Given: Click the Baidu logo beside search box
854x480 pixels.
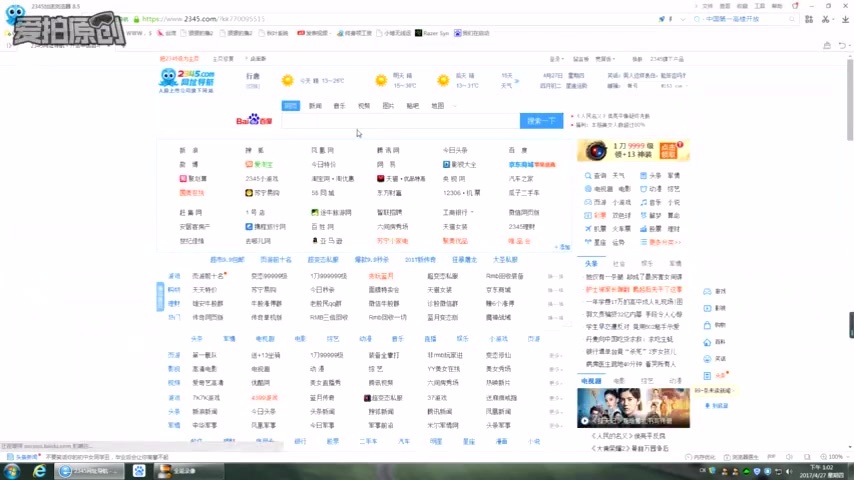Looking at the screenshot, I should point(254,120).
